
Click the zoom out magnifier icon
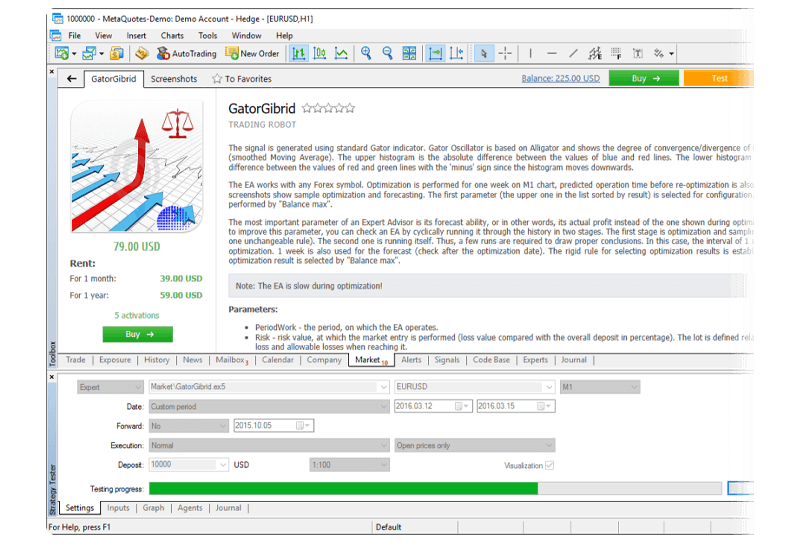[387, 53]
